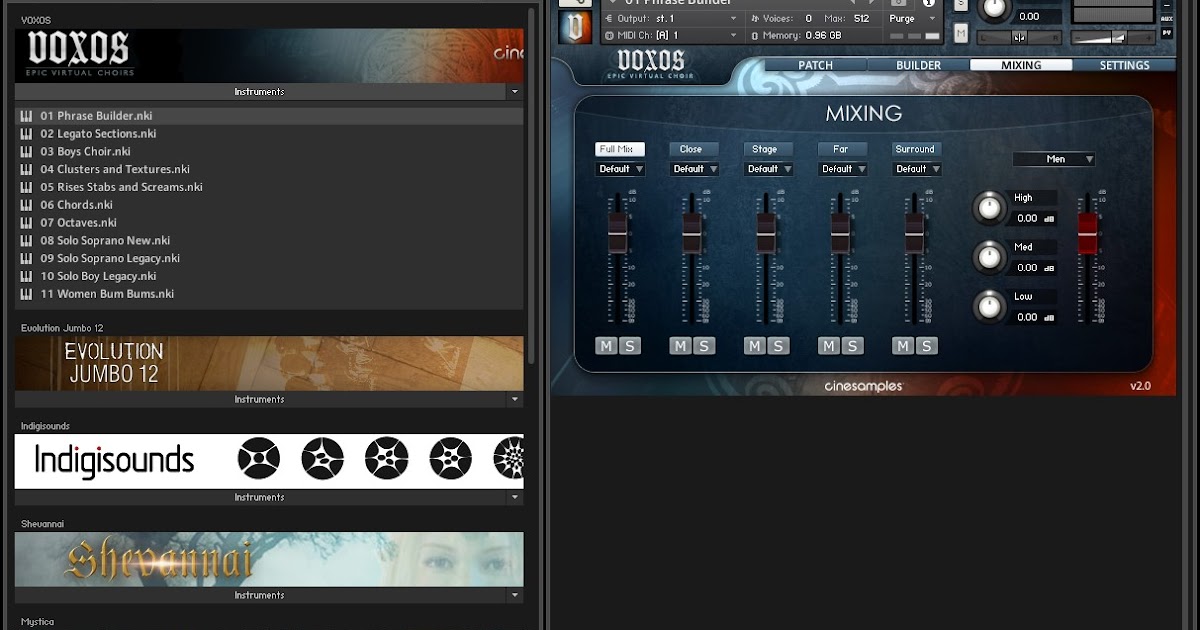Switch to the SETTINGS tab
Image resolution: width=1200 pixels, height=630 pixels.
[x=1124, y=65]
